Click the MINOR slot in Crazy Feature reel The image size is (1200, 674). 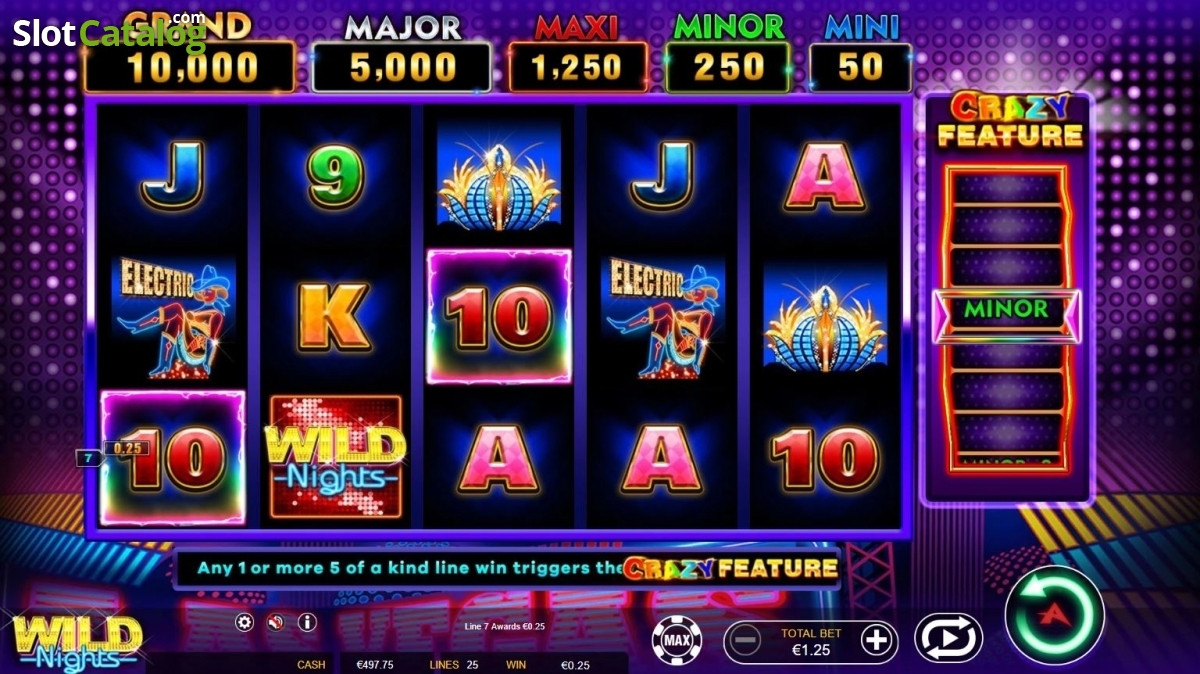(1006, 309)
